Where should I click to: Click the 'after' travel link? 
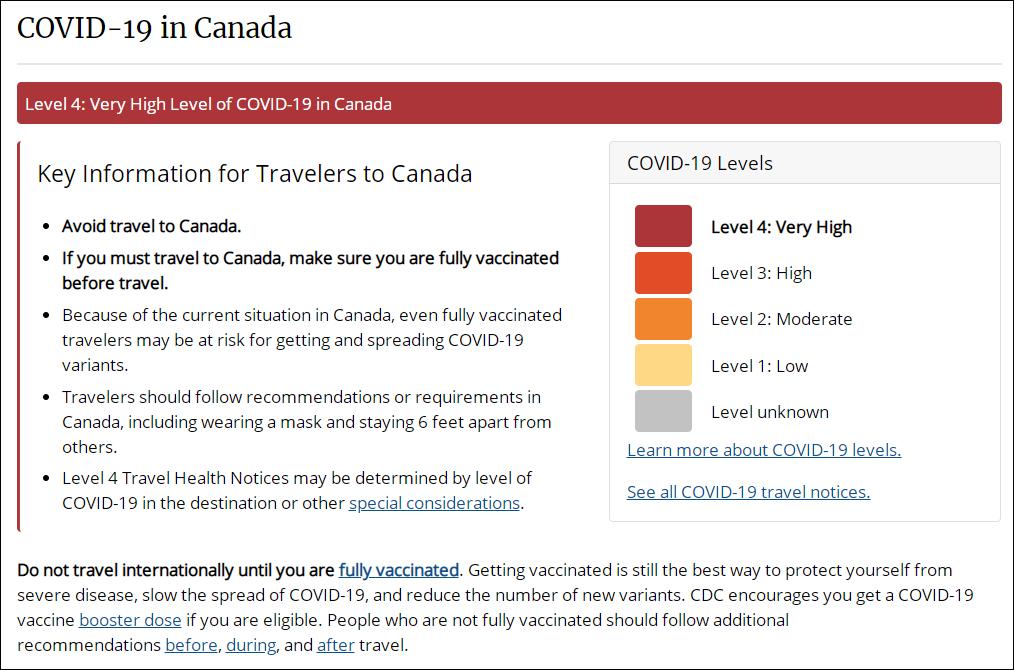click(x=336, y=645)
